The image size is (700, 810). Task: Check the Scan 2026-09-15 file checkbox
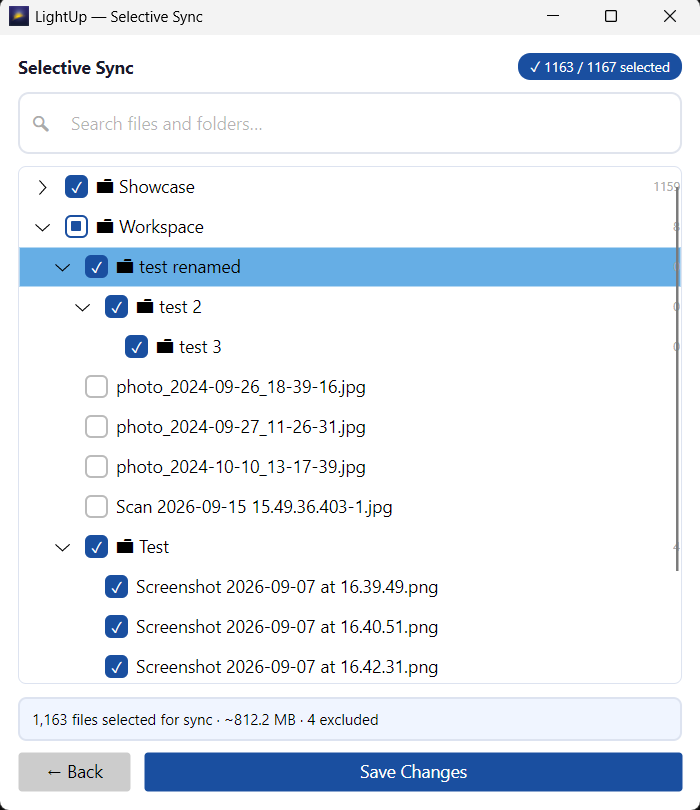pyautogui.click(x=97, y=507)
